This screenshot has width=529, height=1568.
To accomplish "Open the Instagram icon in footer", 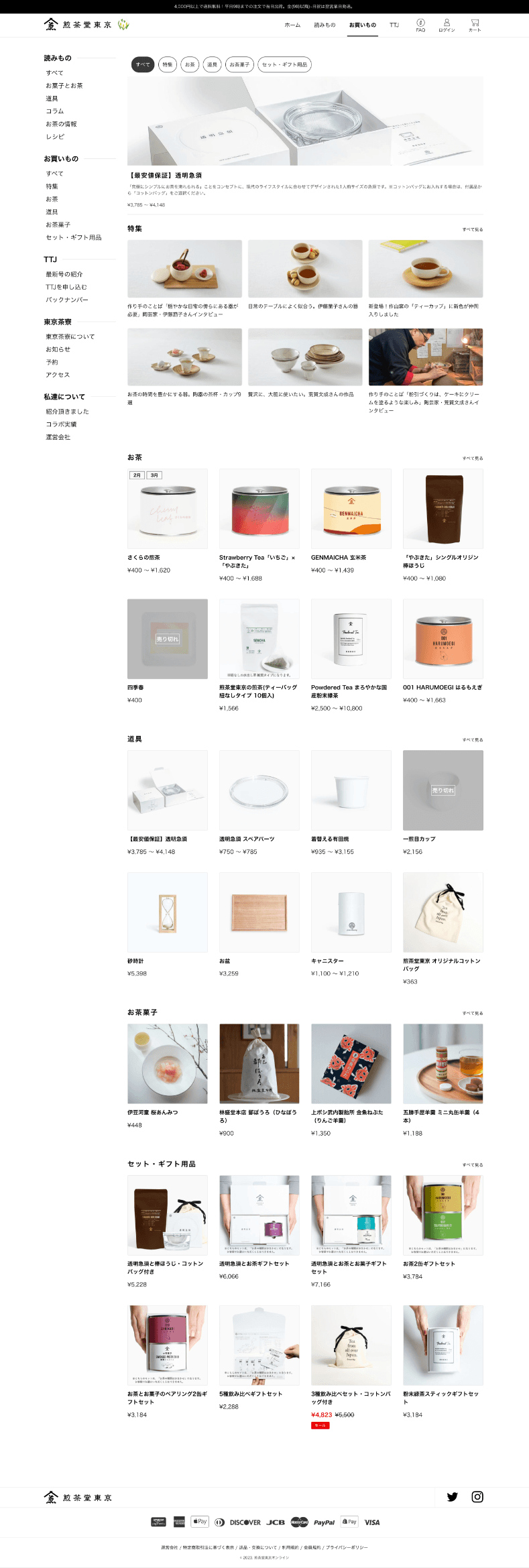I will pos(477,1496).
